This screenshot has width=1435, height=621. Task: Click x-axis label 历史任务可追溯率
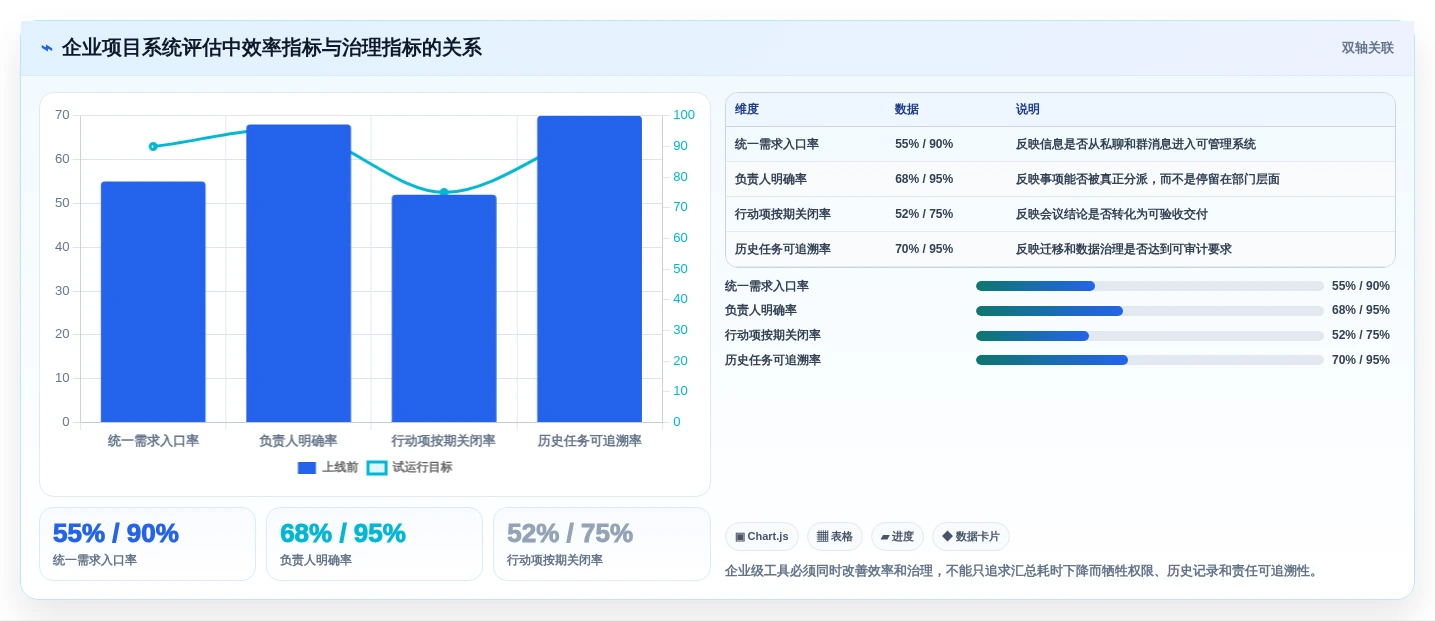pyautogui.click(x=589, y=441)
